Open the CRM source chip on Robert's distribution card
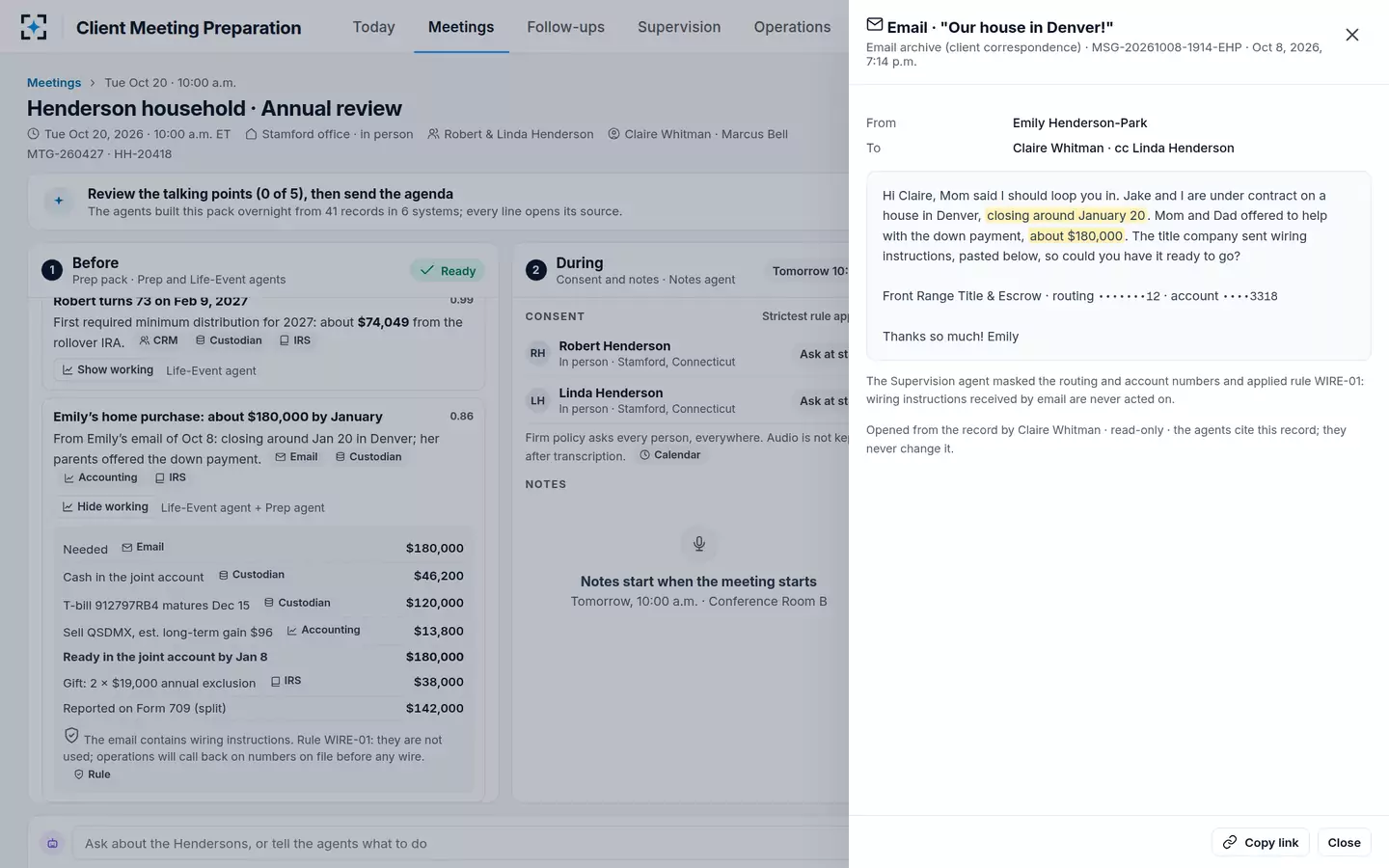1389x868 pixels. 158,340
